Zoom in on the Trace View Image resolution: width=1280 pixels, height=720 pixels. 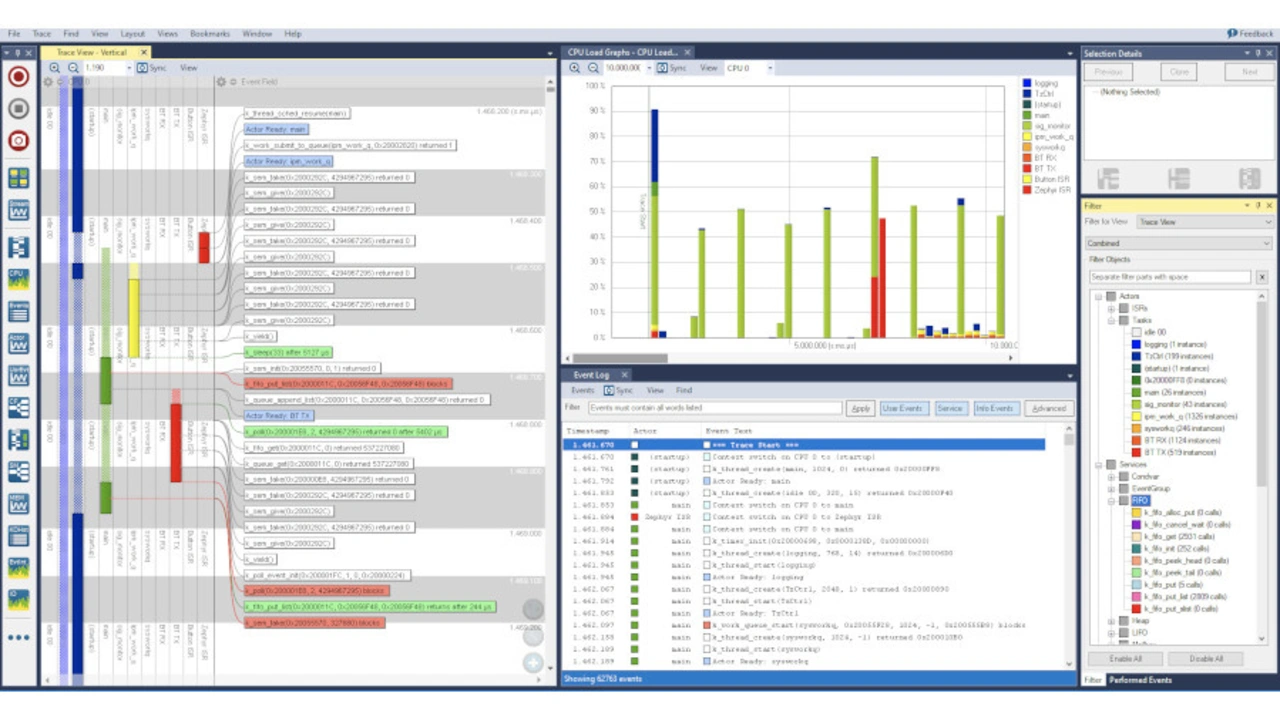pos(55,68)
